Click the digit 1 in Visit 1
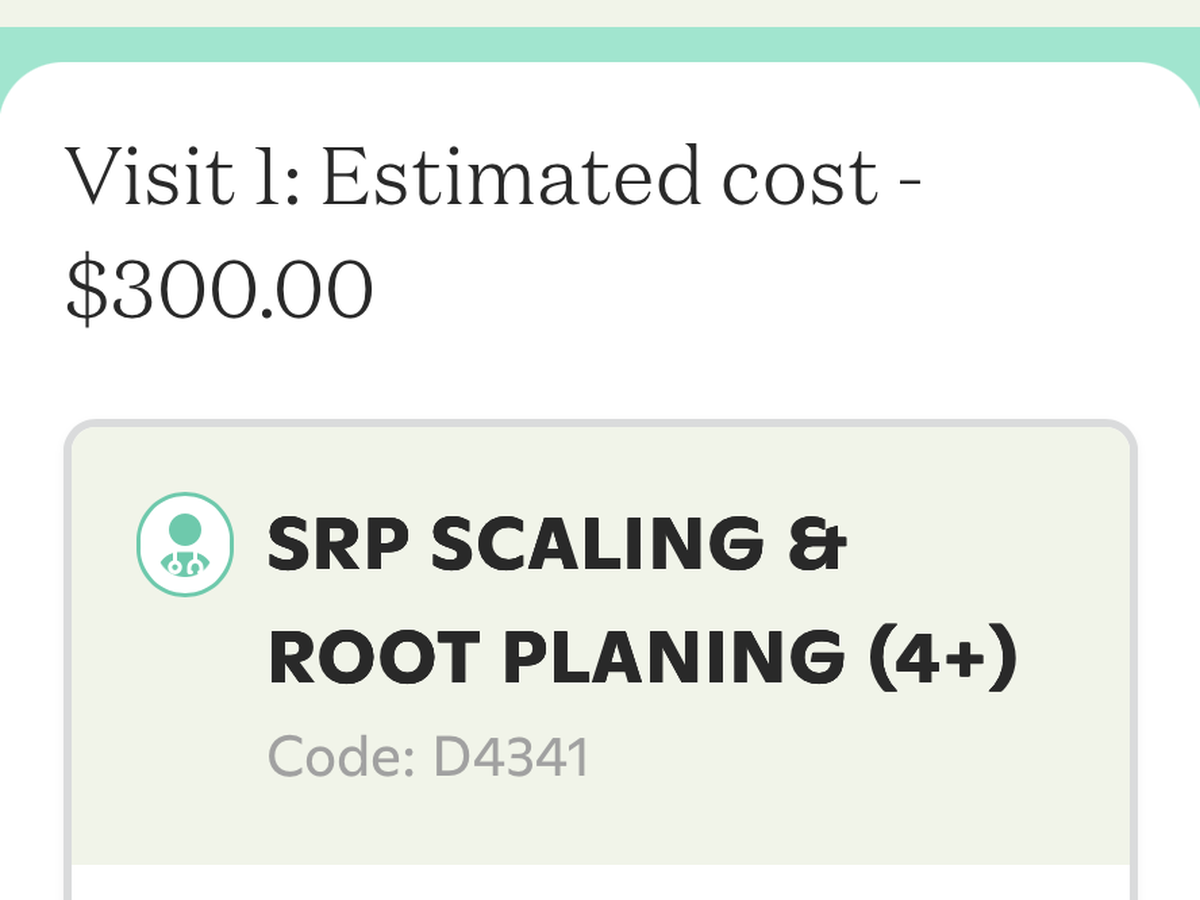This screenshot has height=900, width=1200. click(271, 177)
